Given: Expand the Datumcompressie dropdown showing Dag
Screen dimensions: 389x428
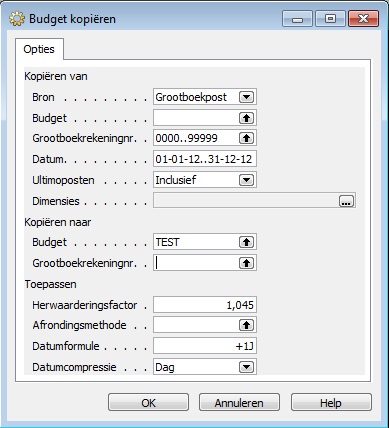Looking at the screenshot, I should click(246, 367).
